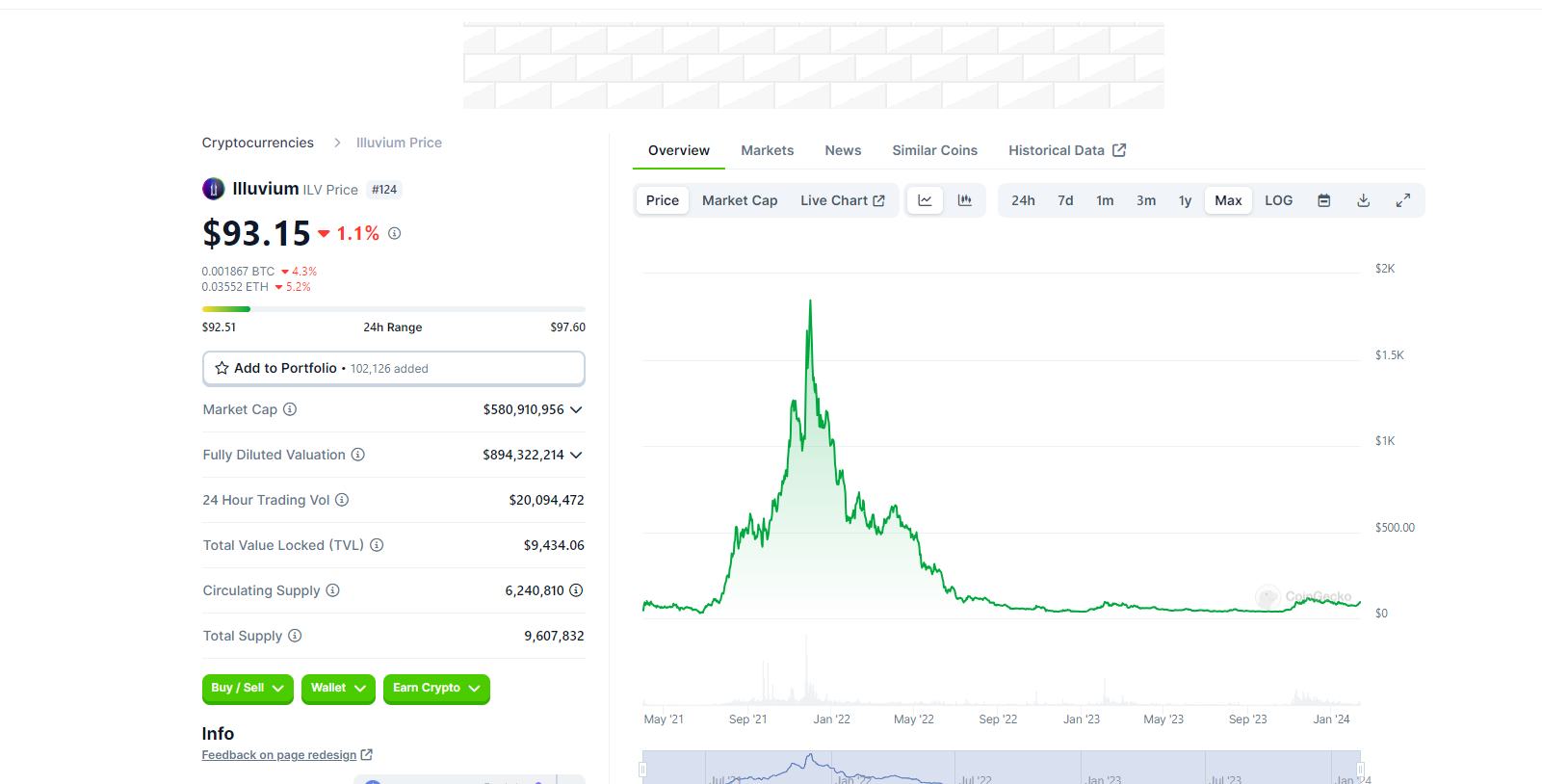Open Feedback on page redesign link
The image size is (1542, 784).
(279, 755)
